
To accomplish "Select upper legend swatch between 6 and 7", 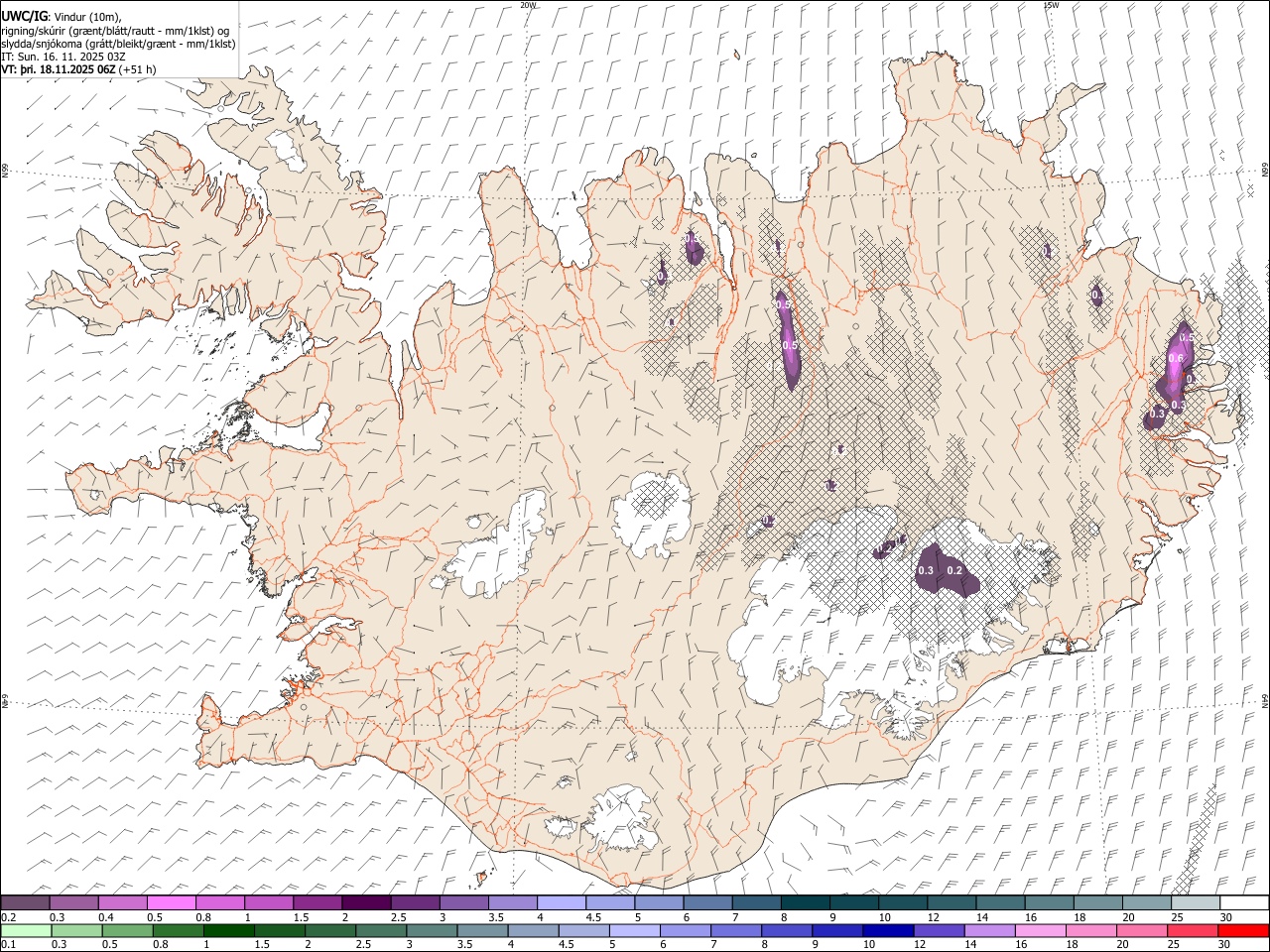I will tap(707, 902).
